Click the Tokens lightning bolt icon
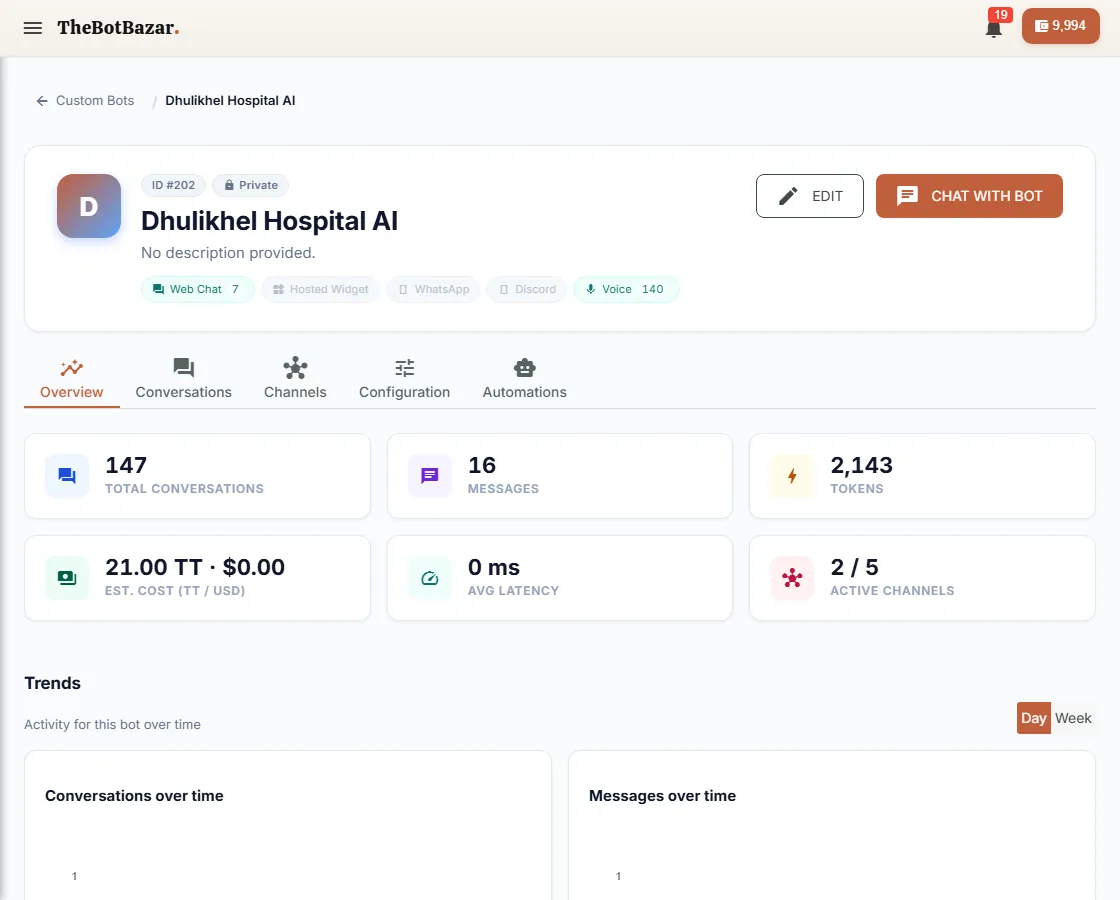 pos(792,476)
